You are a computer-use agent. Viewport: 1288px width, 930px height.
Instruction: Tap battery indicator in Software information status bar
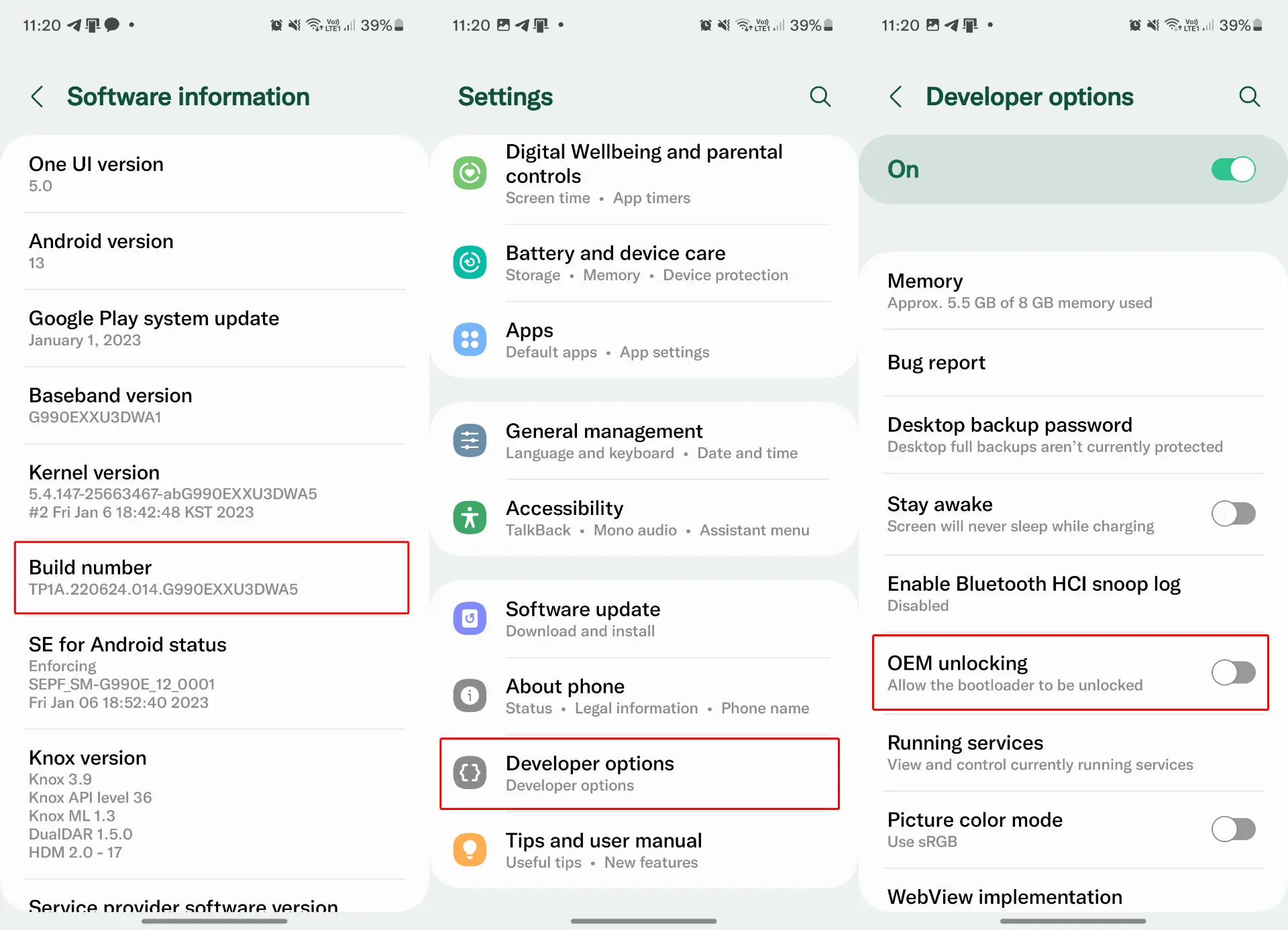click(399, 25)
